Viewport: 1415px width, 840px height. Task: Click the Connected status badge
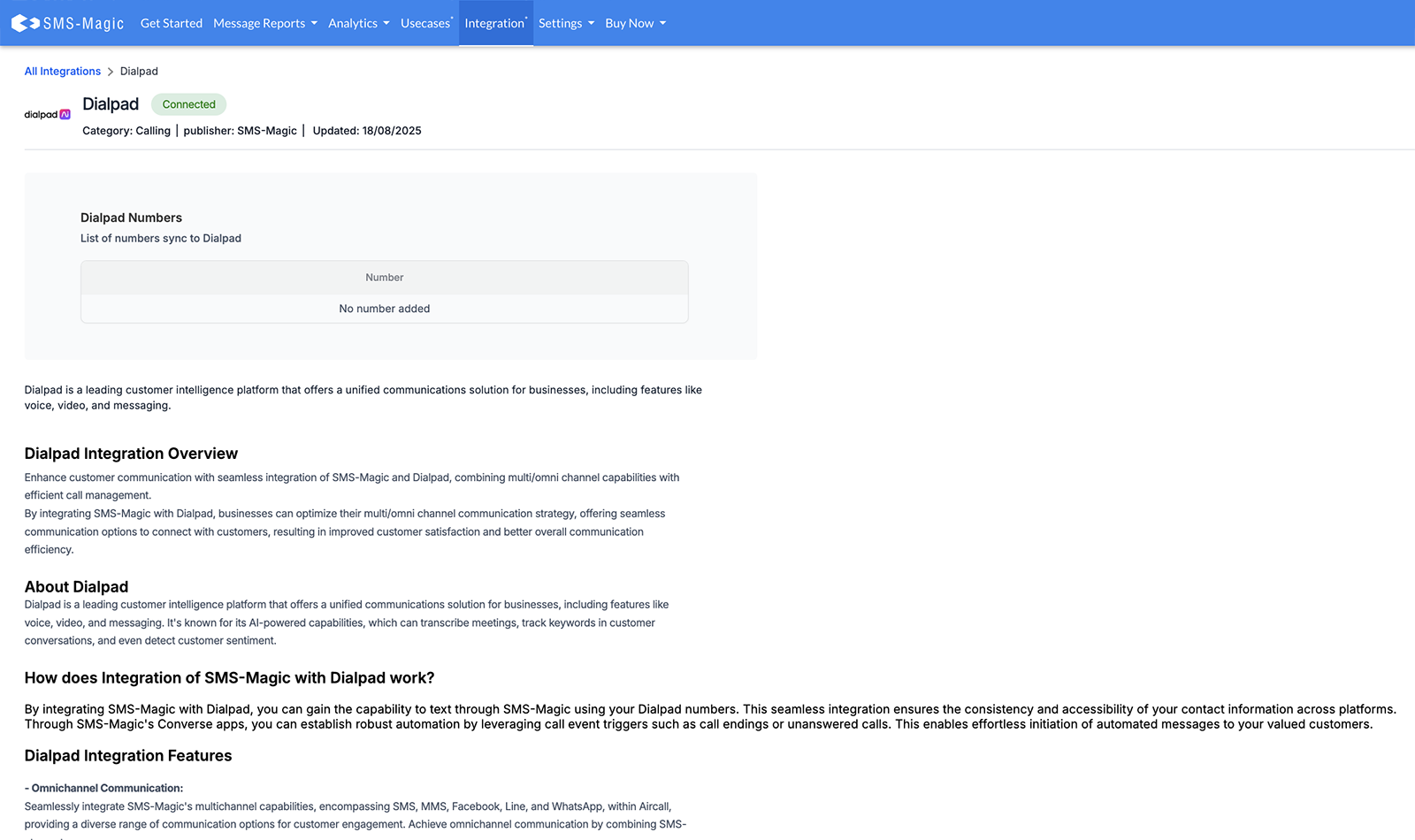click(189, 104)
